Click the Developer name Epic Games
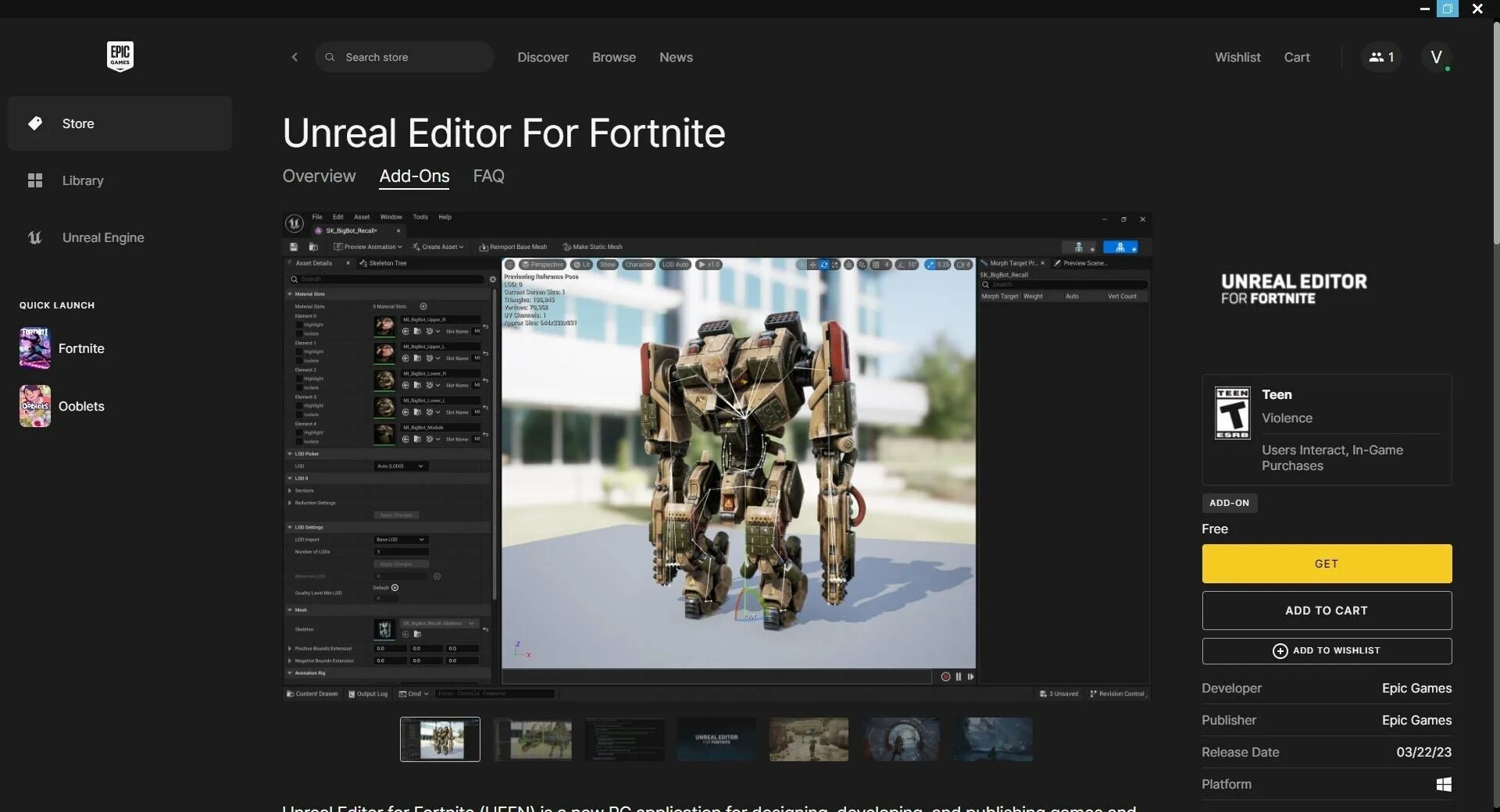This screenshot has width=1500, height=812. point(1416,688)
